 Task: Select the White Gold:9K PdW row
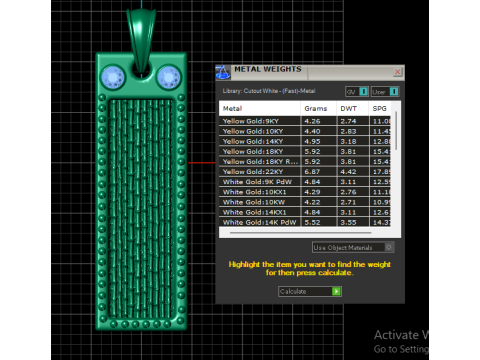click(305, 182)
